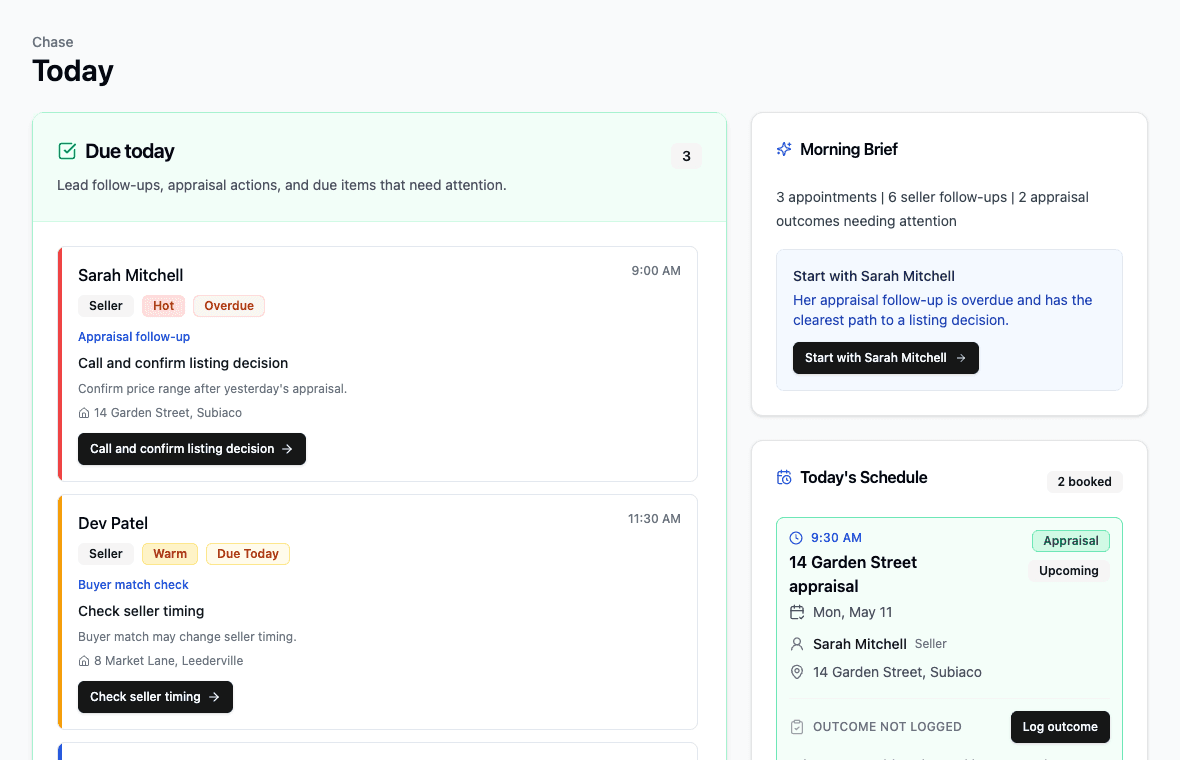Click '14 Garden Street, Subiaco' in schedule card

tap(897, 672)
